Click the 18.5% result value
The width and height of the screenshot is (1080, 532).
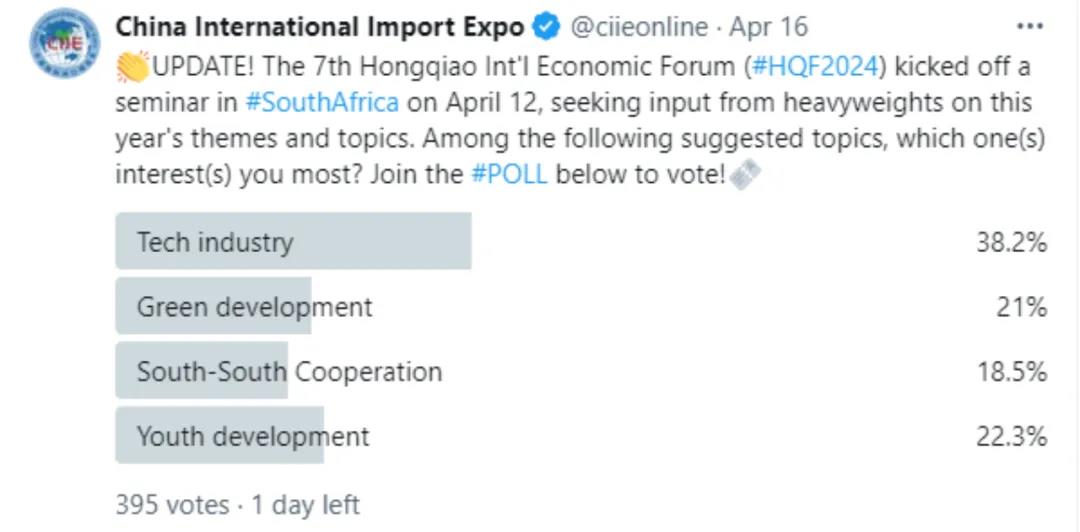pos(1012,371)
